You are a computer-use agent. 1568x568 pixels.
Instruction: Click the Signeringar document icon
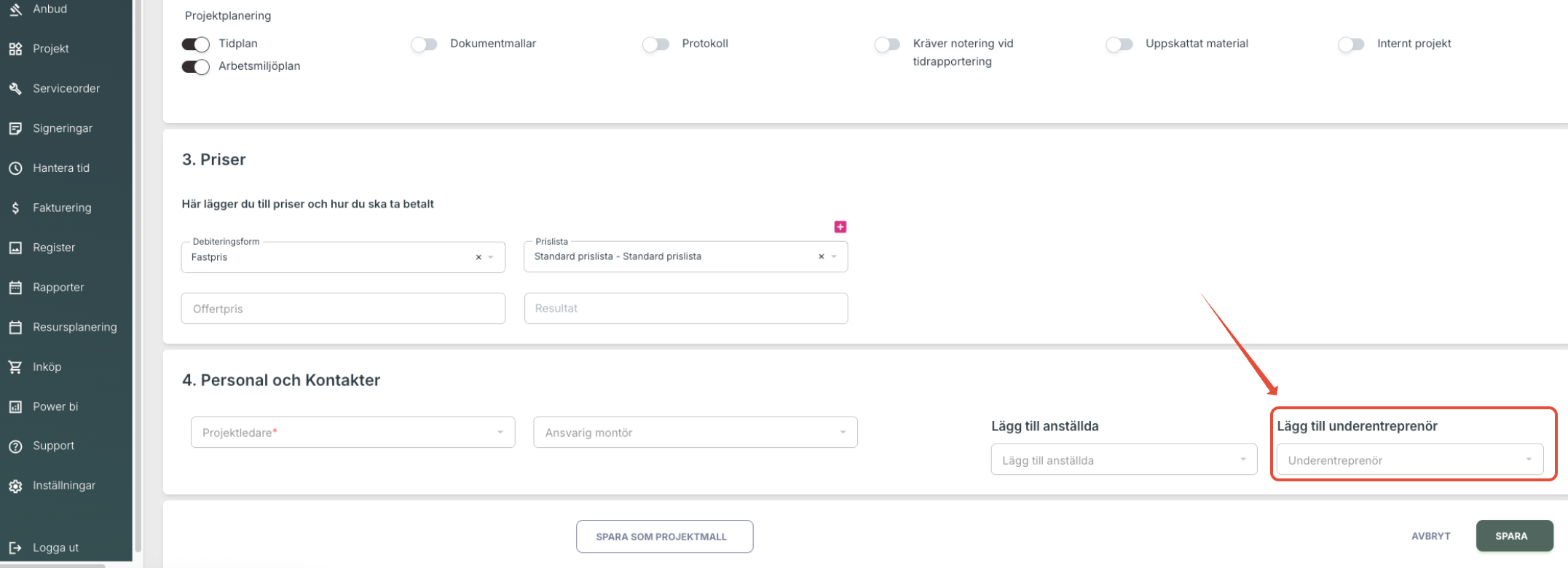(x=15, y=128)
